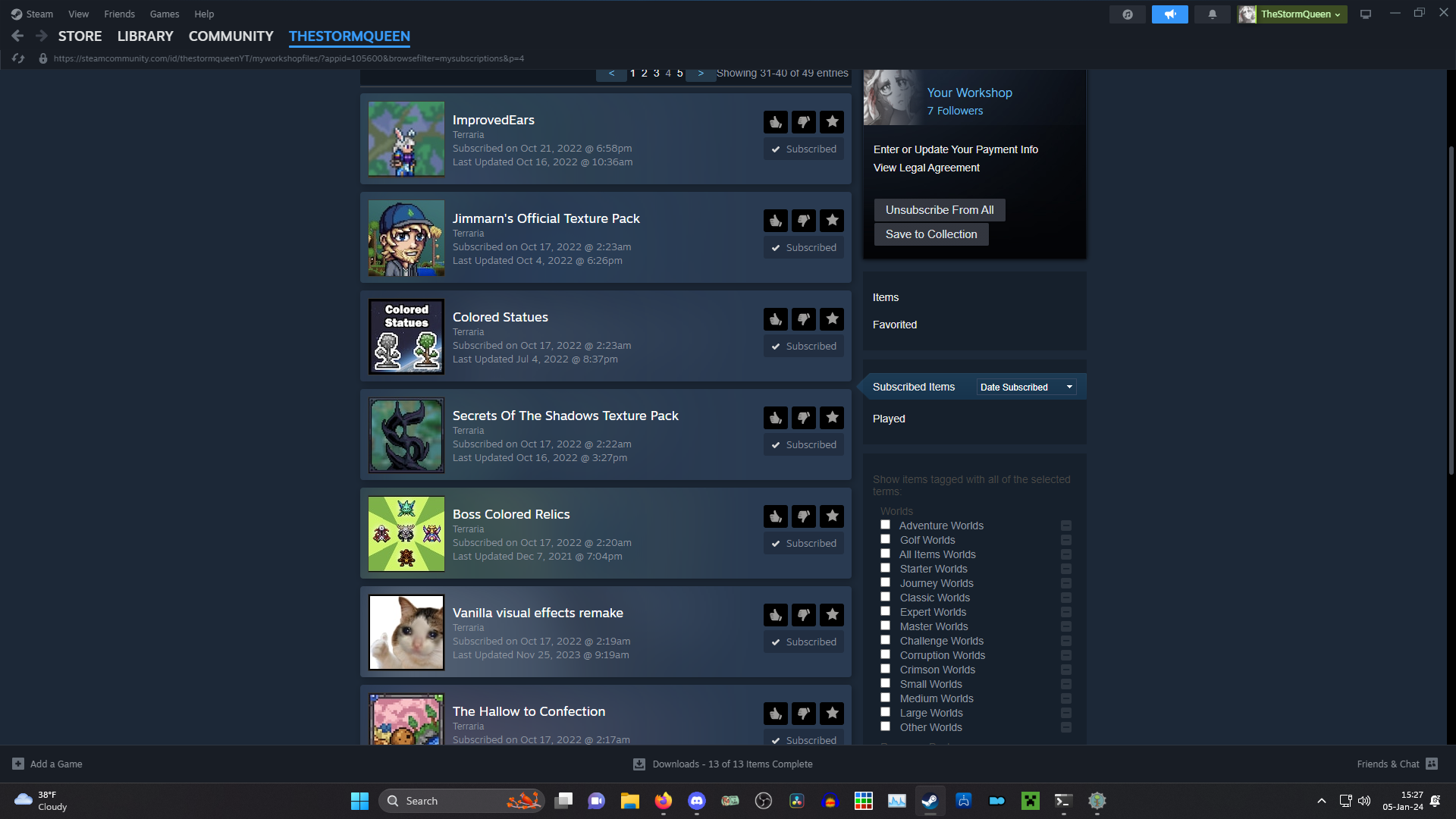Screen dimensions: 1456x819
Task: Open the Boss Colored Relics thumbnail
Action: [x=406, y=534]
